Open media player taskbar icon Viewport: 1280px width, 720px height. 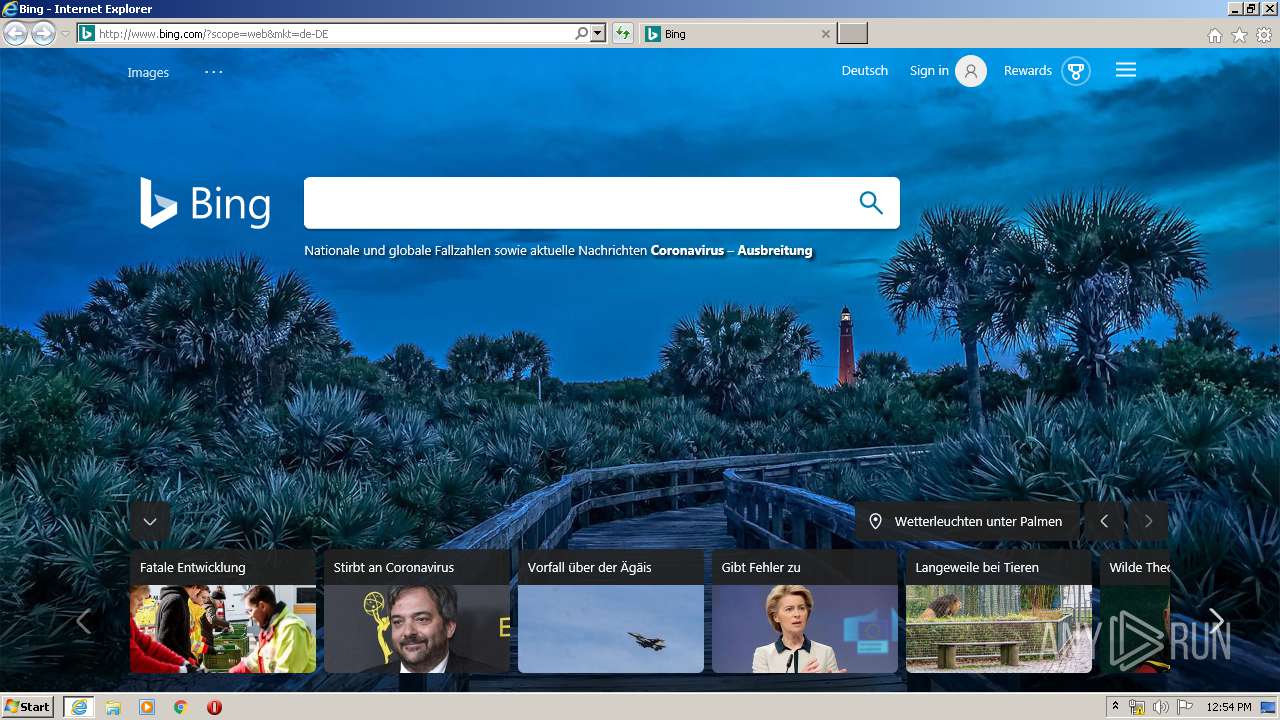[x=147, y=707]
